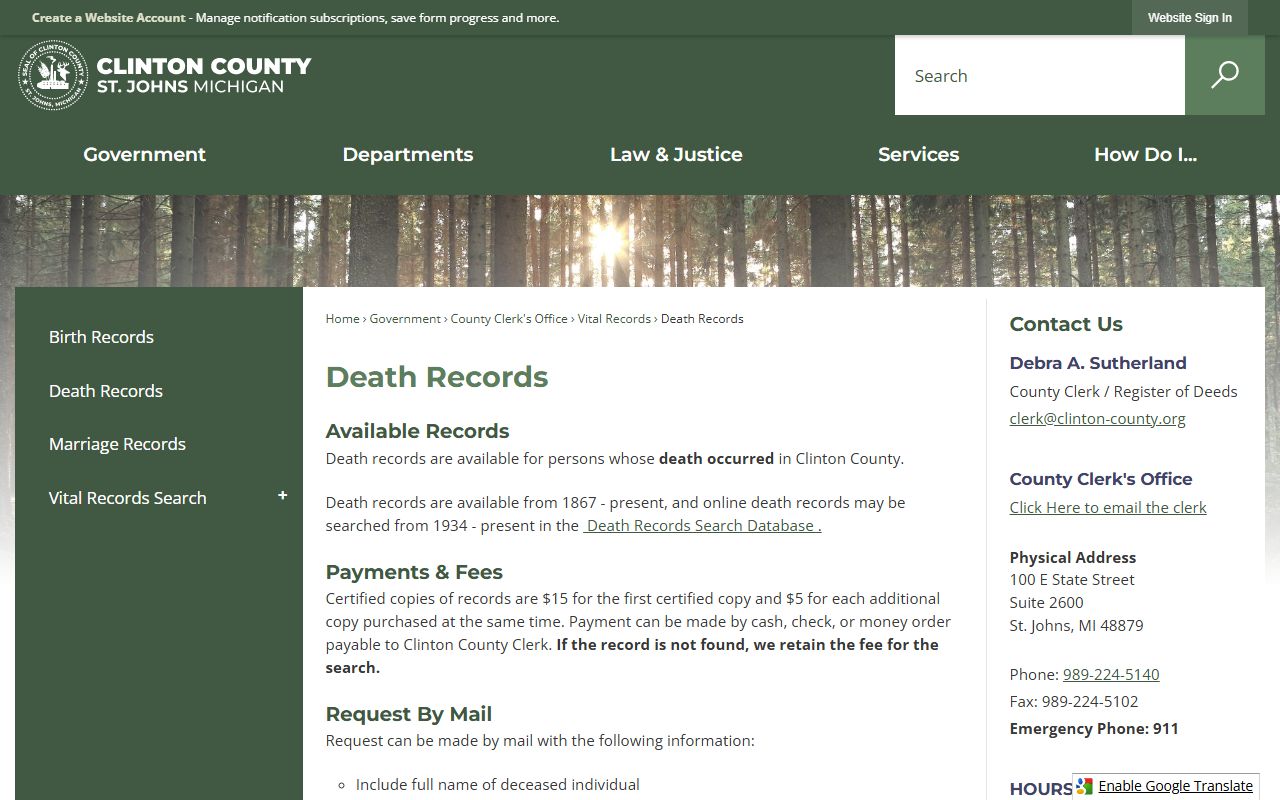Expand the Vital Records Search submenu
The height and width of the screenshot is (800, 1280).
click(x=282, y=496)
